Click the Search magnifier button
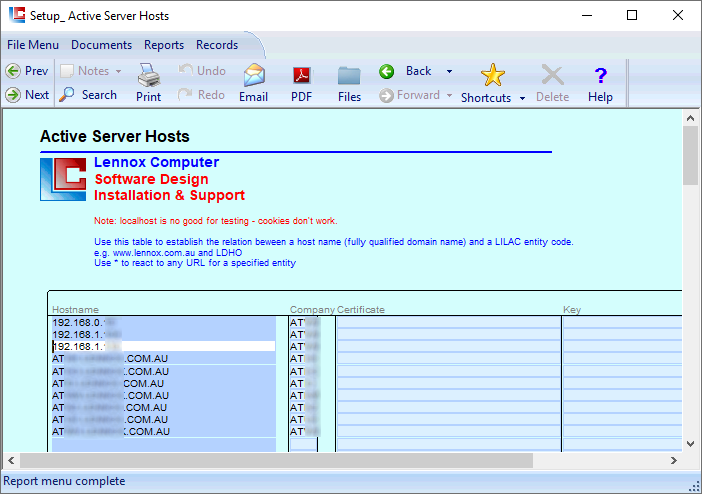Viewport: 702px width, 494px height. [88, 95]
